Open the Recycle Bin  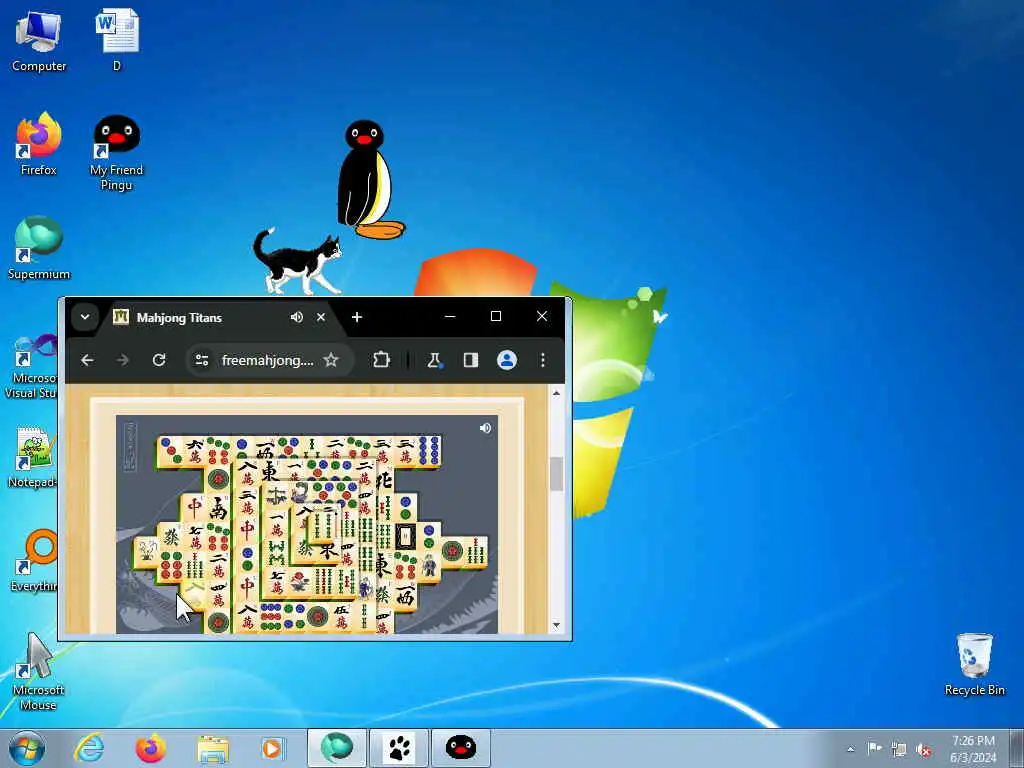click(x=974, y=665)
